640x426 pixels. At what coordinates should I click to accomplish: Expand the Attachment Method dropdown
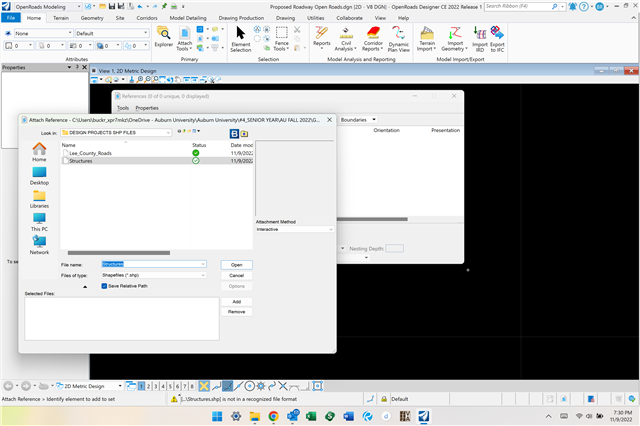[x=331, y=229]
